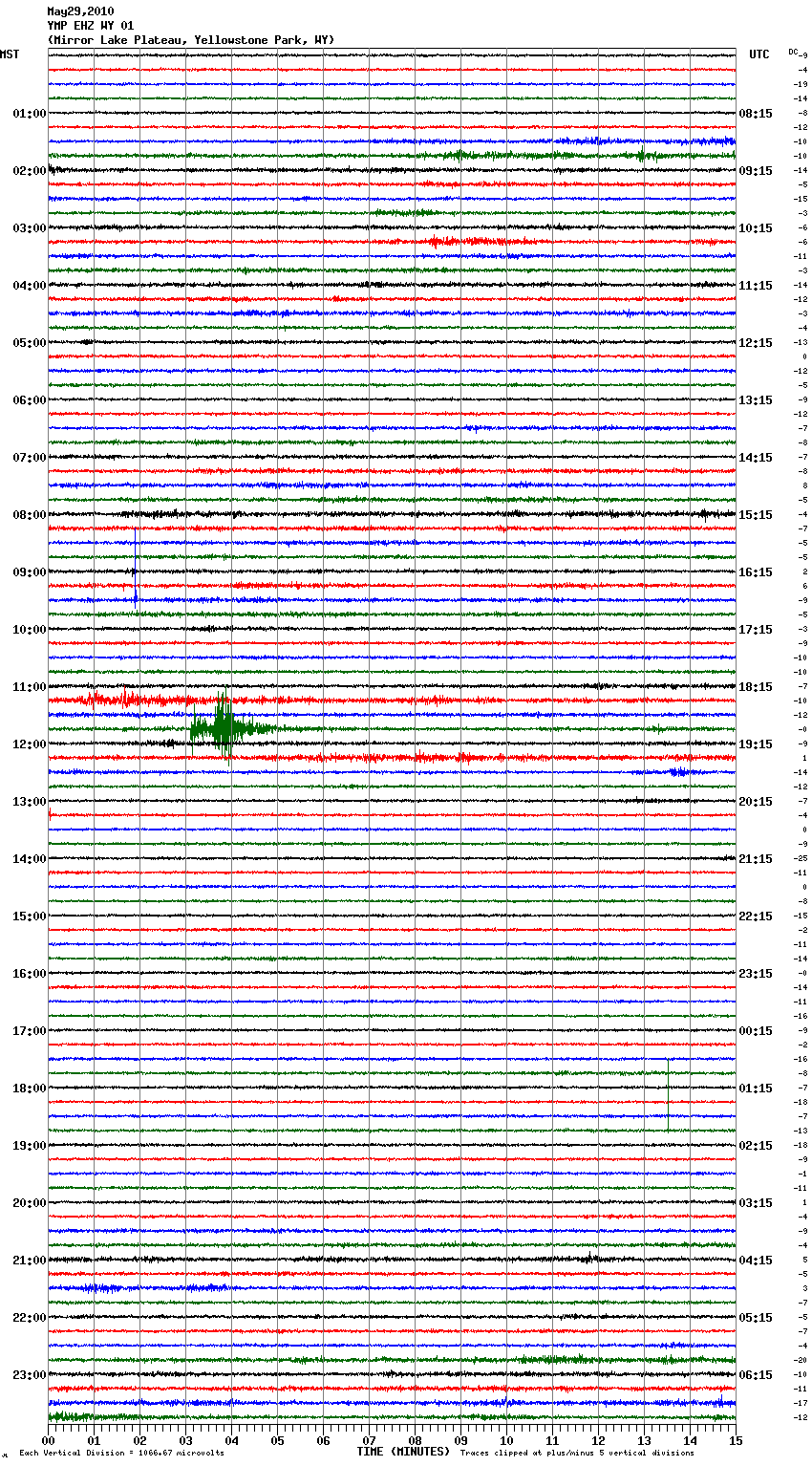The image size is (812, 1466).
Task: Click the 14:00 MST row label
Action: [x=29, y=859]
